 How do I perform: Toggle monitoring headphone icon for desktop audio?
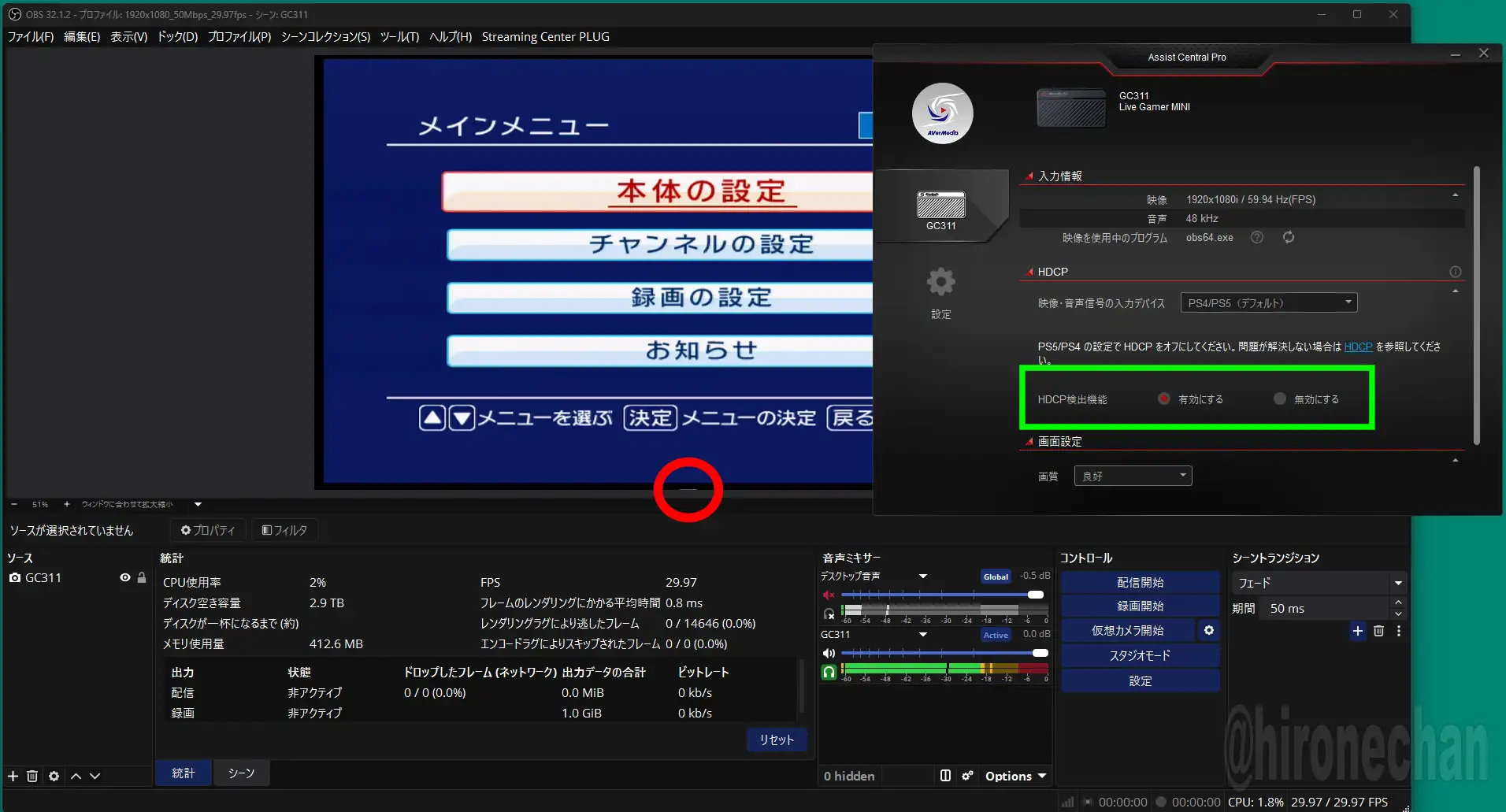click(829, 613)
